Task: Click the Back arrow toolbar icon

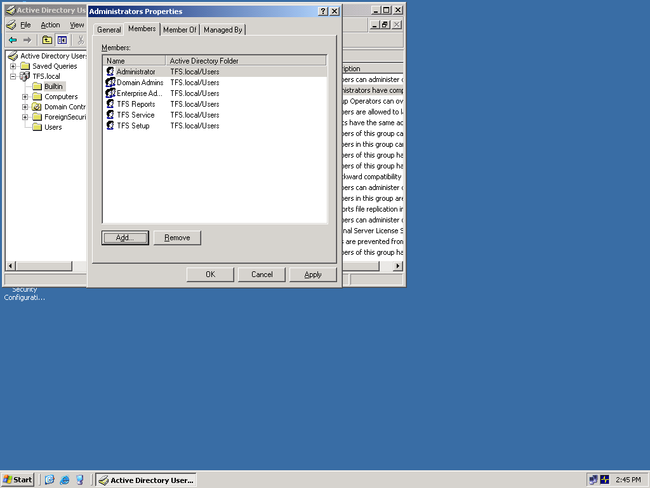Action: click(13, 40)
